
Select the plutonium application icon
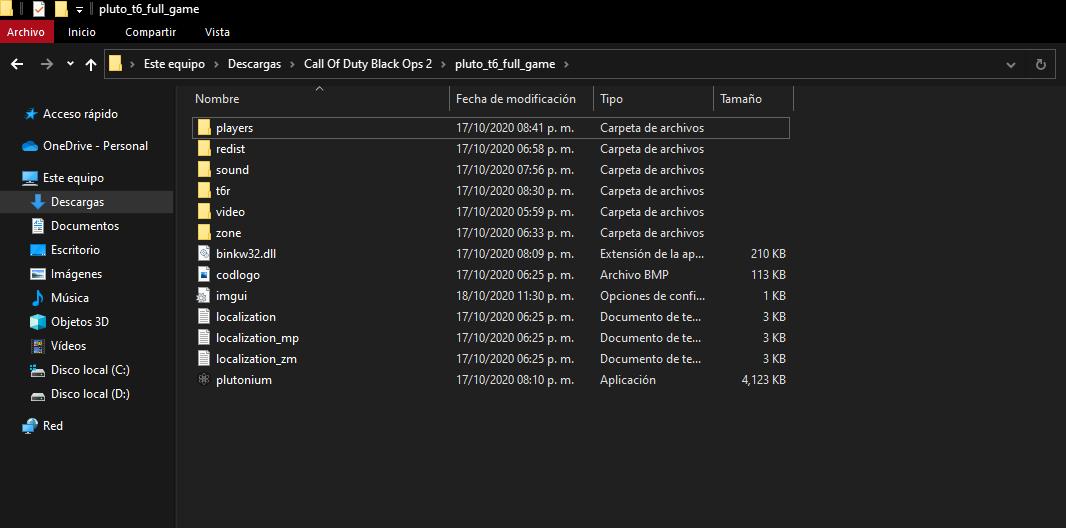coord(204,380)
